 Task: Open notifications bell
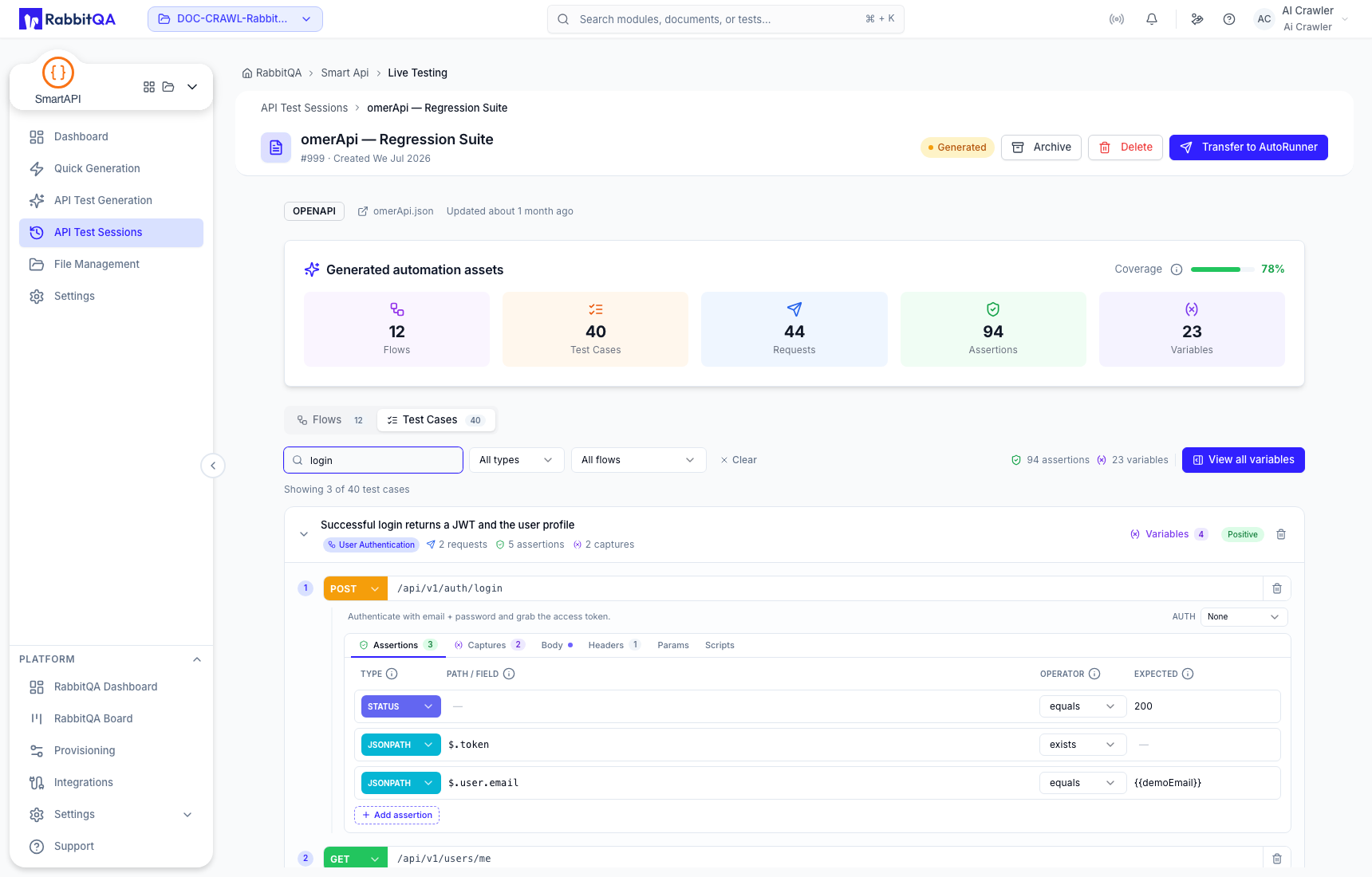[1152, 19]
